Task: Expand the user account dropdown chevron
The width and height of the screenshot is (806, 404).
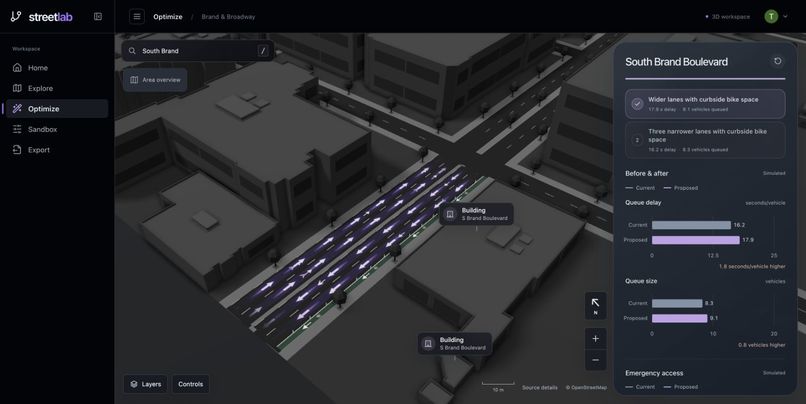Action: [785, 16]
